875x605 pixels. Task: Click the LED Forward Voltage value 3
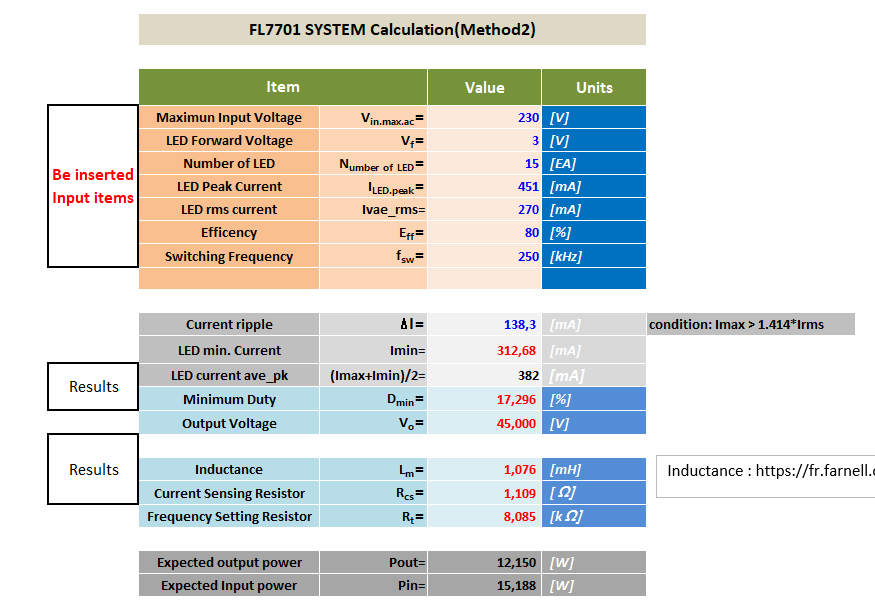[484, 141]
